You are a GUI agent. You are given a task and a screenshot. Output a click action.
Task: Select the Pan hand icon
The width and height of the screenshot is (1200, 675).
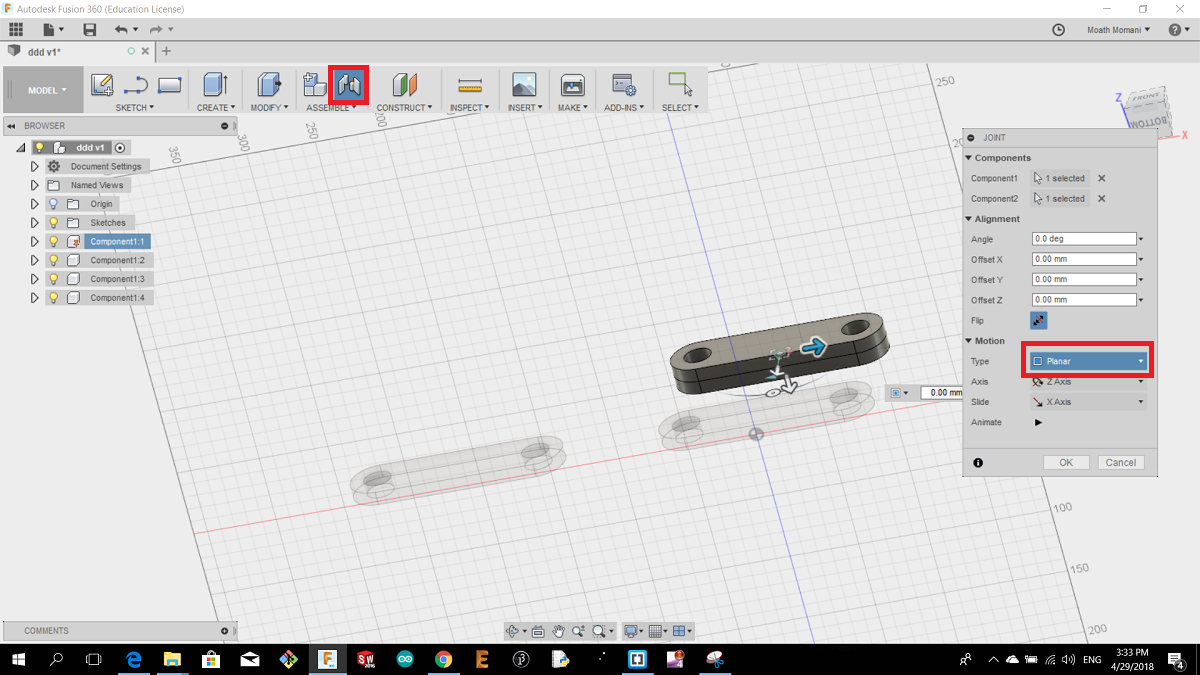[x=559, y=631]
